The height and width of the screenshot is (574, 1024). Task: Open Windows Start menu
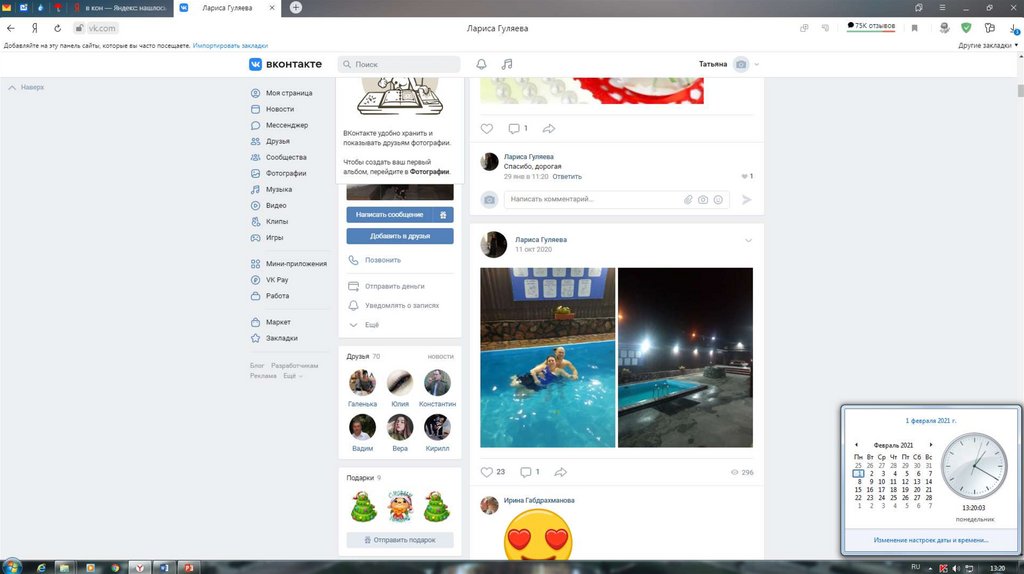click(x=11, y=566)
